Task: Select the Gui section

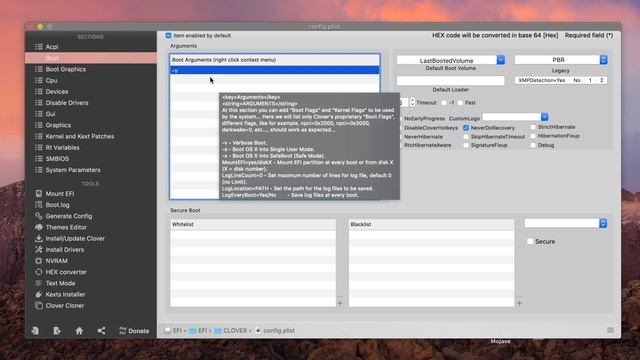Action: [91, 114]
